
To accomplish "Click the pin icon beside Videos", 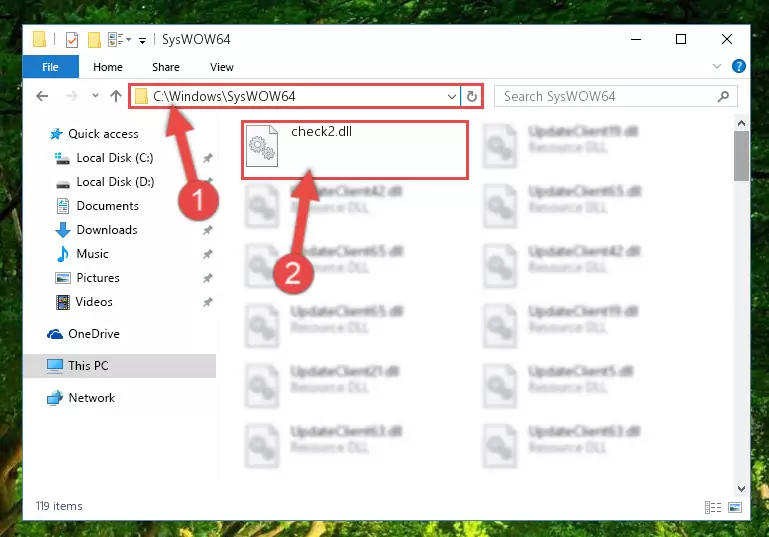I will point(208,302).
